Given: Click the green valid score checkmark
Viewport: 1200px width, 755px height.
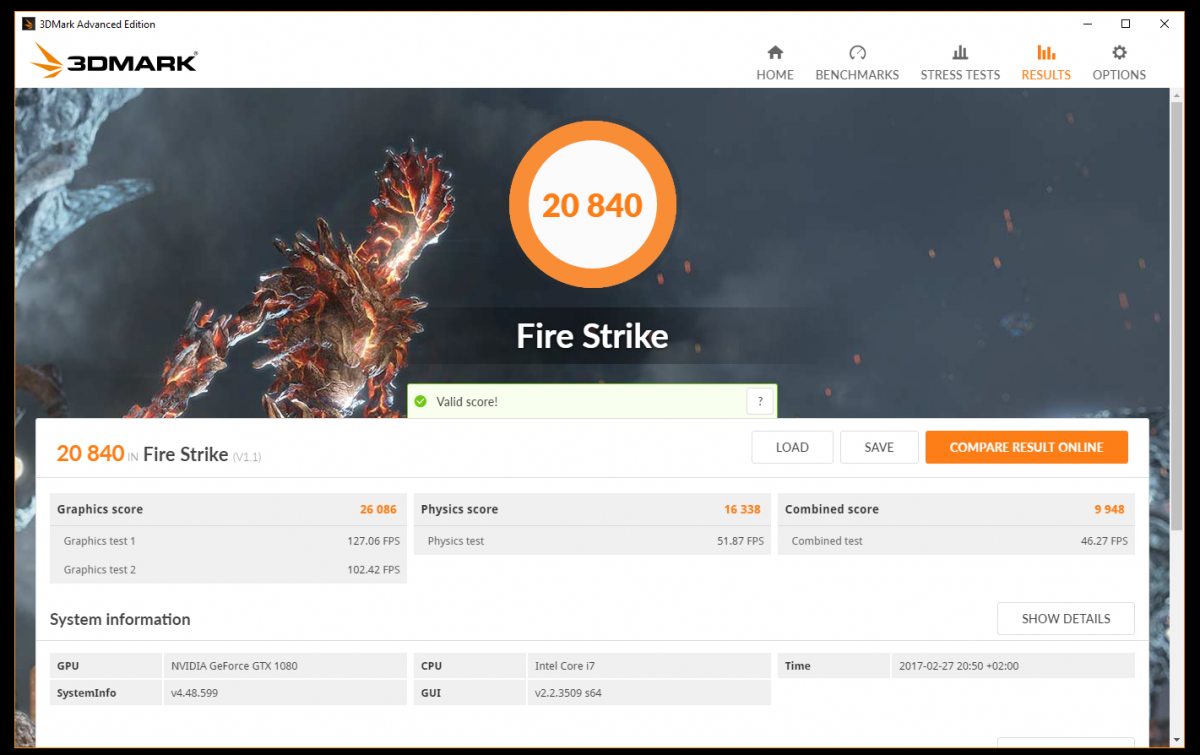Looking at the screenshot, I should (421, 402).
